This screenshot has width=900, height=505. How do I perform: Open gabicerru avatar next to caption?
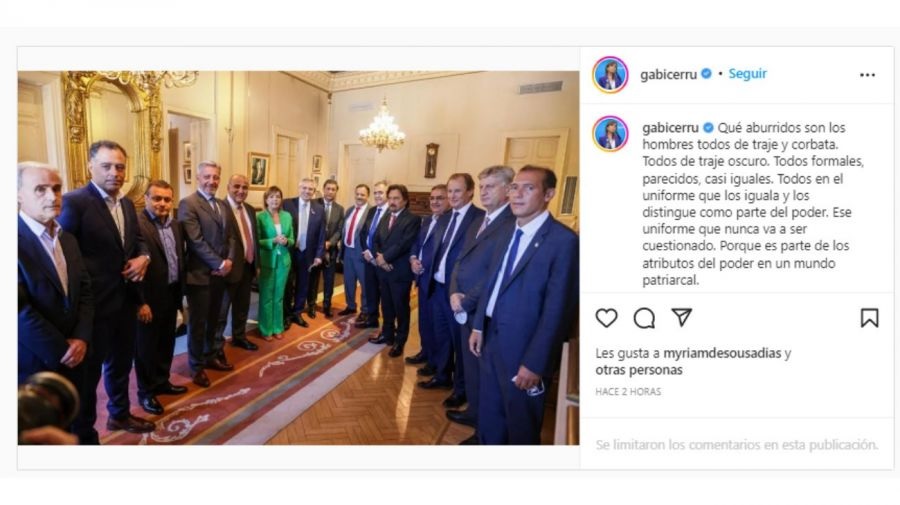610,134
